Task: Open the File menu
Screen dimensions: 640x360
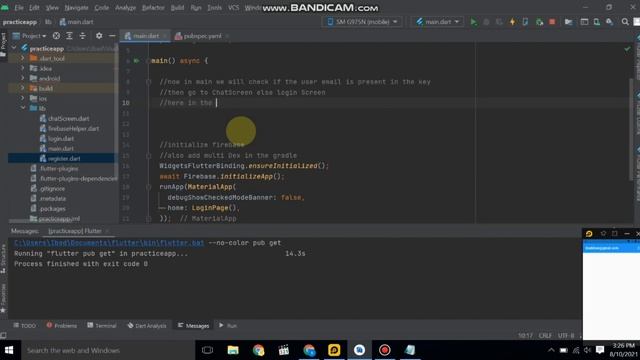Action: 19,8
